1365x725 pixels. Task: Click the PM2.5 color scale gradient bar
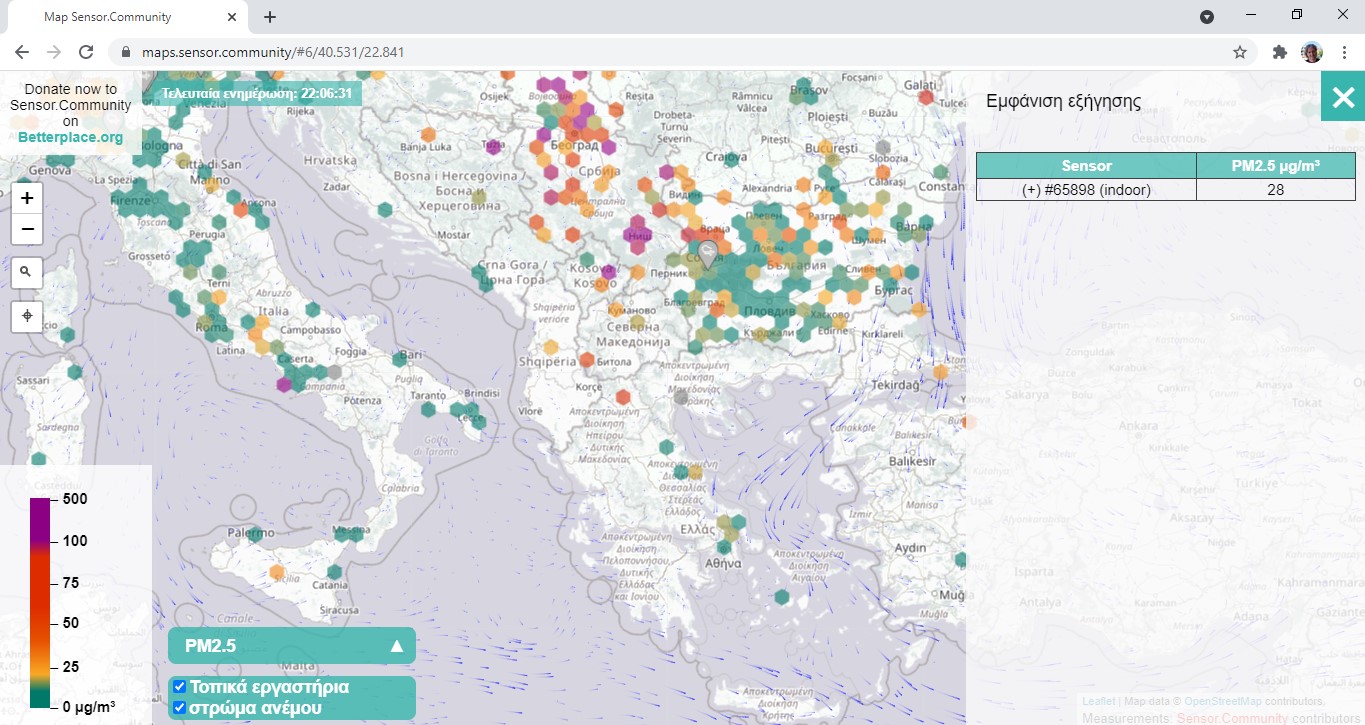pyautogui.click(x=40, y=602)
